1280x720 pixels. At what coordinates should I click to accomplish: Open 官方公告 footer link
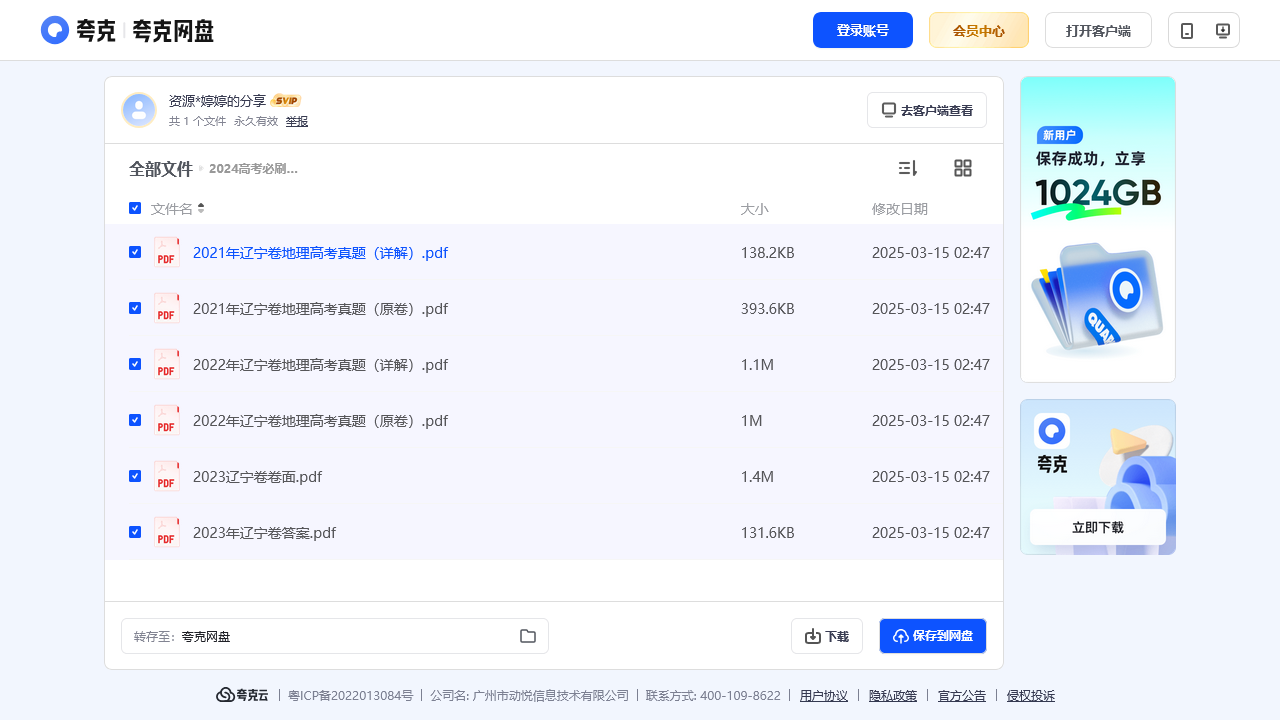[962, 696]
